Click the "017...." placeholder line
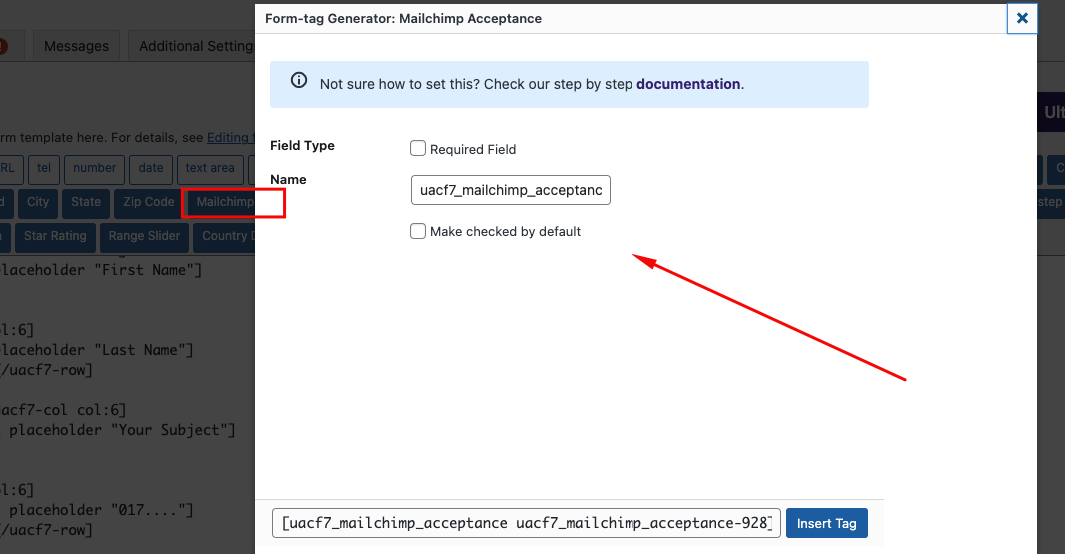 point(97,510)
